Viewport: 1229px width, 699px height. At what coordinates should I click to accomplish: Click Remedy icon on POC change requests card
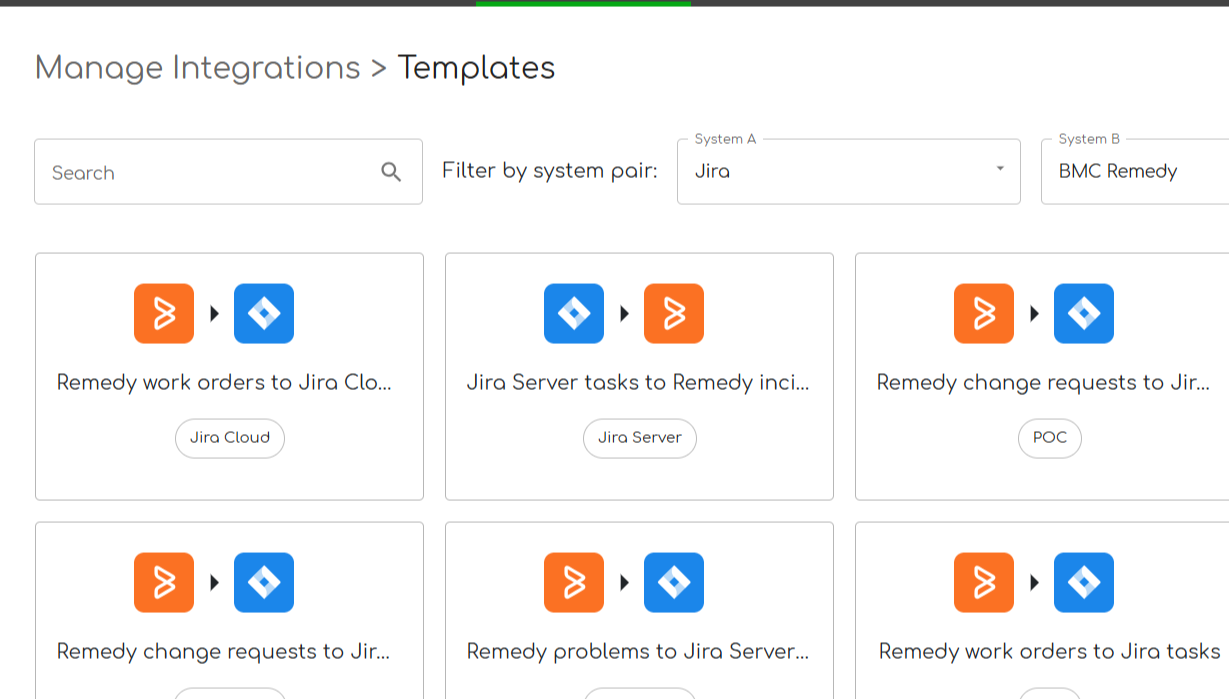(x=984, y=314)
